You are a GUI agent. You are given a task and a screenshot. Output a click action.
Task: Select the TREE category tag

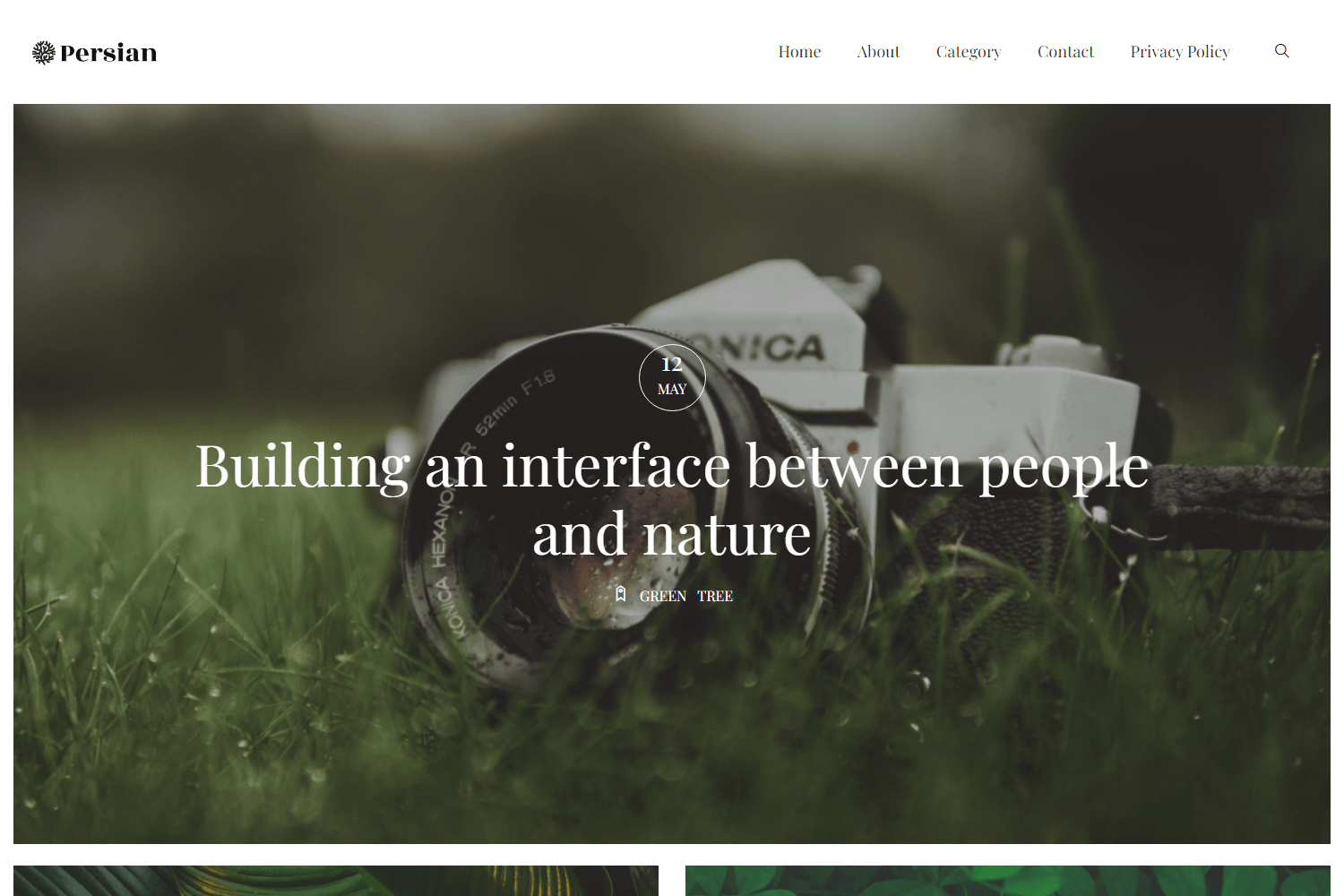[715, 596]
